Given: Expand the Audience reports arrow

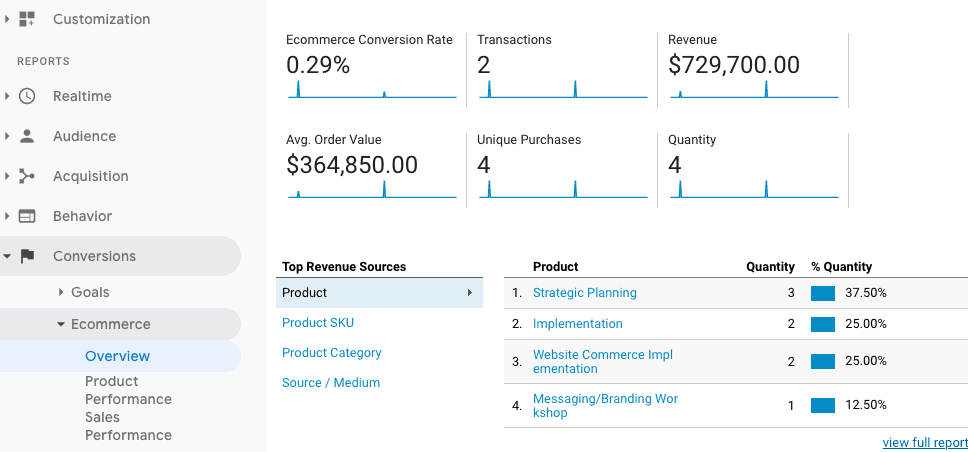Looking at the screenshot, I should [7, 136].
